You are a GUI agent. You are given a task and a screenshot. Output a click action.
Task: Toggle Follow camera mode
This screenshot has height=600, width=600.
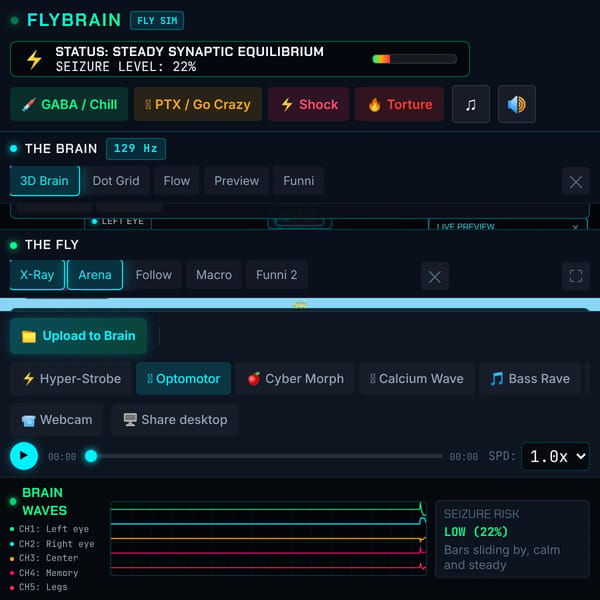[153, 275]
